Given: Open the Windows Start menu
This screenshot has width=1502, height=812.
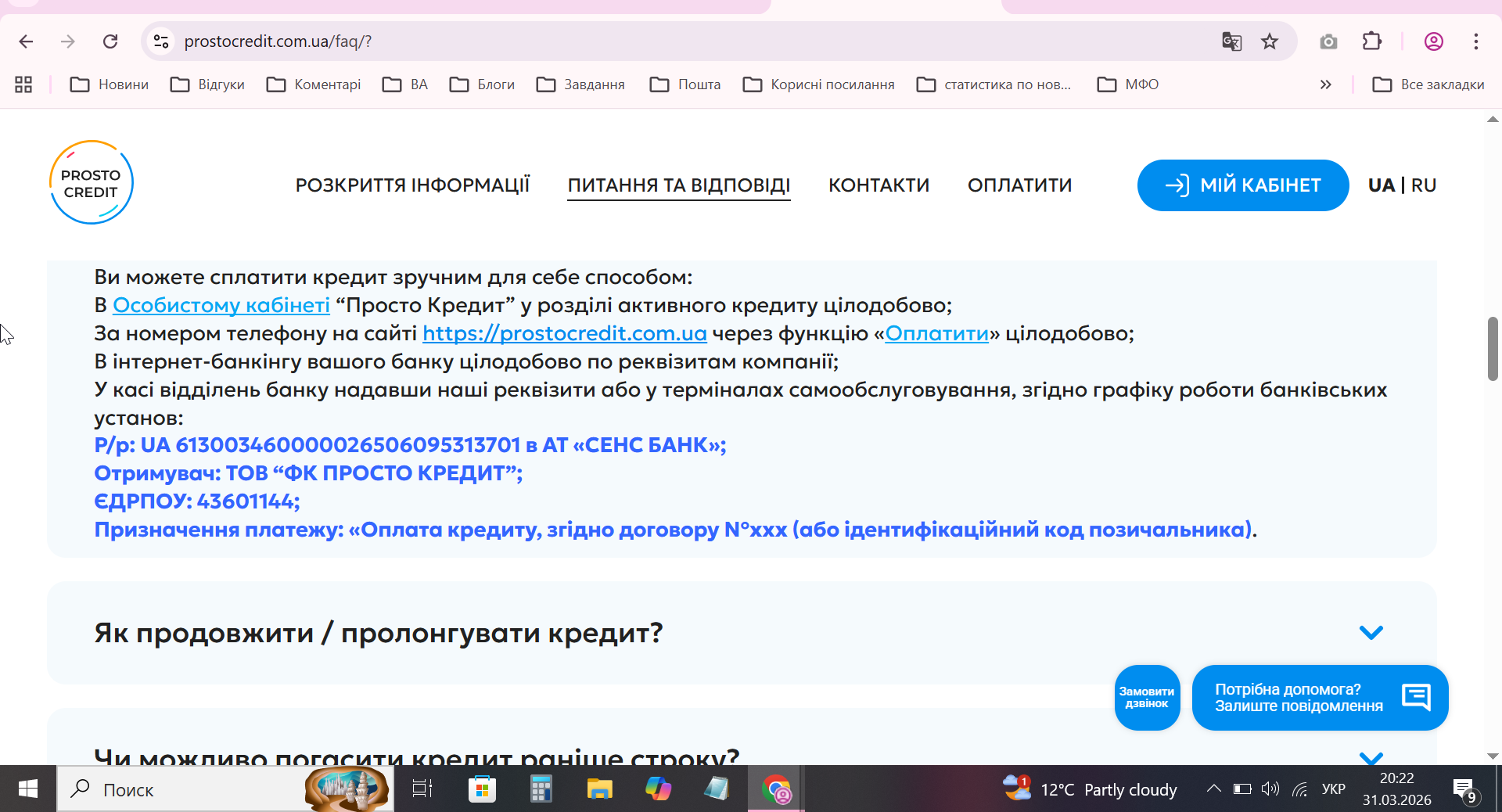Looking at the screenshot, I should click(28, 789).
